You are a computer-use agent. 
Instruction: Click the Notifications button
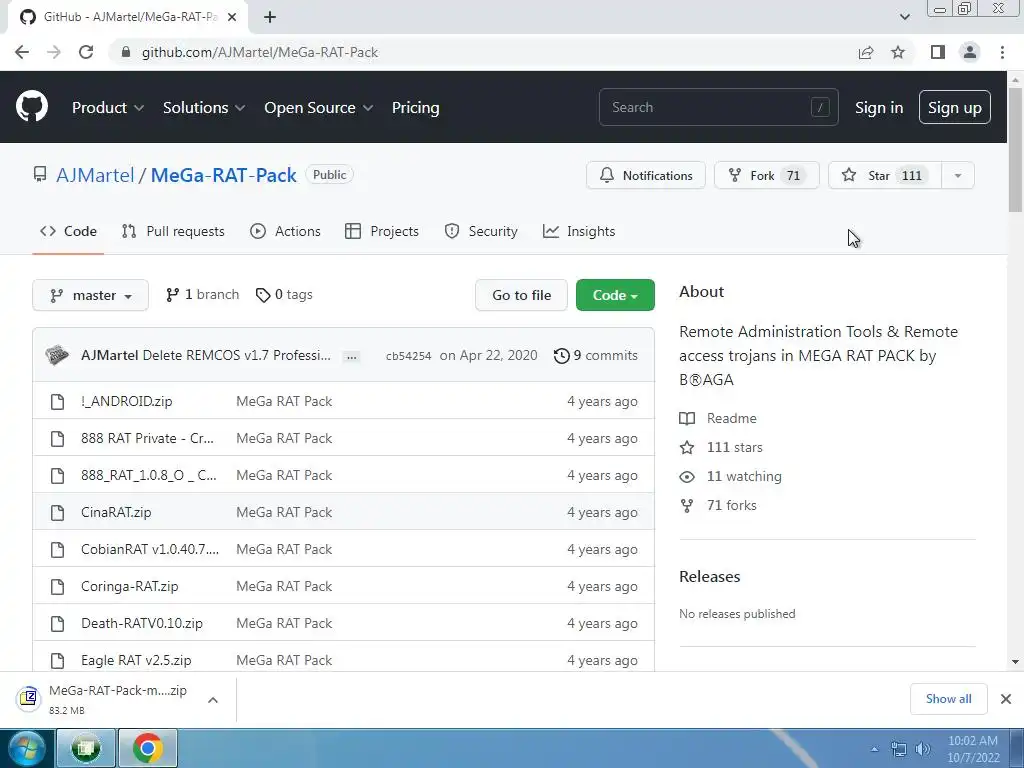coord(646,176)
